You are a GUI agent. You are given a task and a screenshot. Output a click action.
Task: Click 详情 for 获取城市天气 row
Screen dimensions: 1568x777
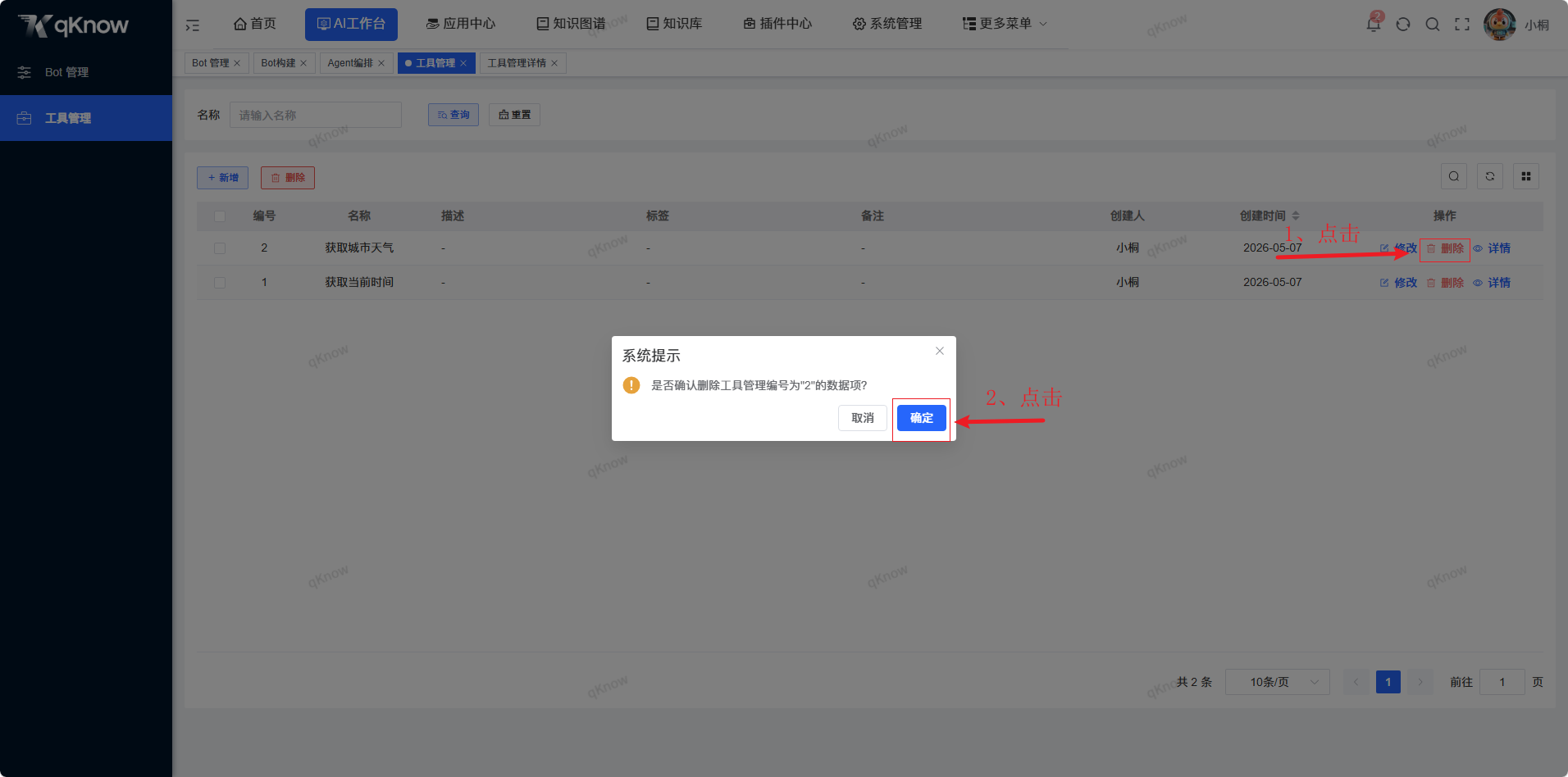(x=1492, y=248)
